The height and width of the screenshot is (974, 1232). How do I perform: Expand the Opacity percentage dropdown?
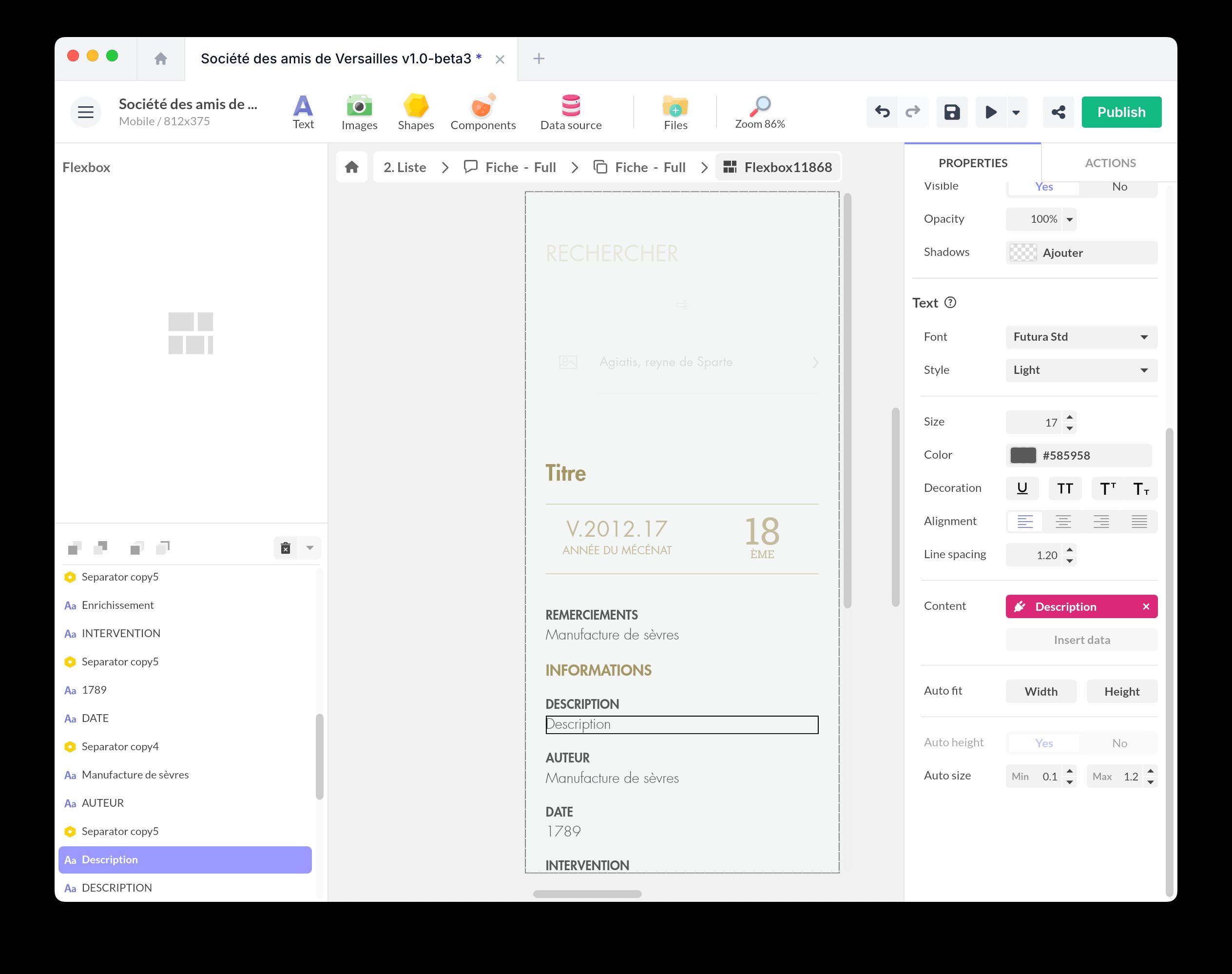1070,219
